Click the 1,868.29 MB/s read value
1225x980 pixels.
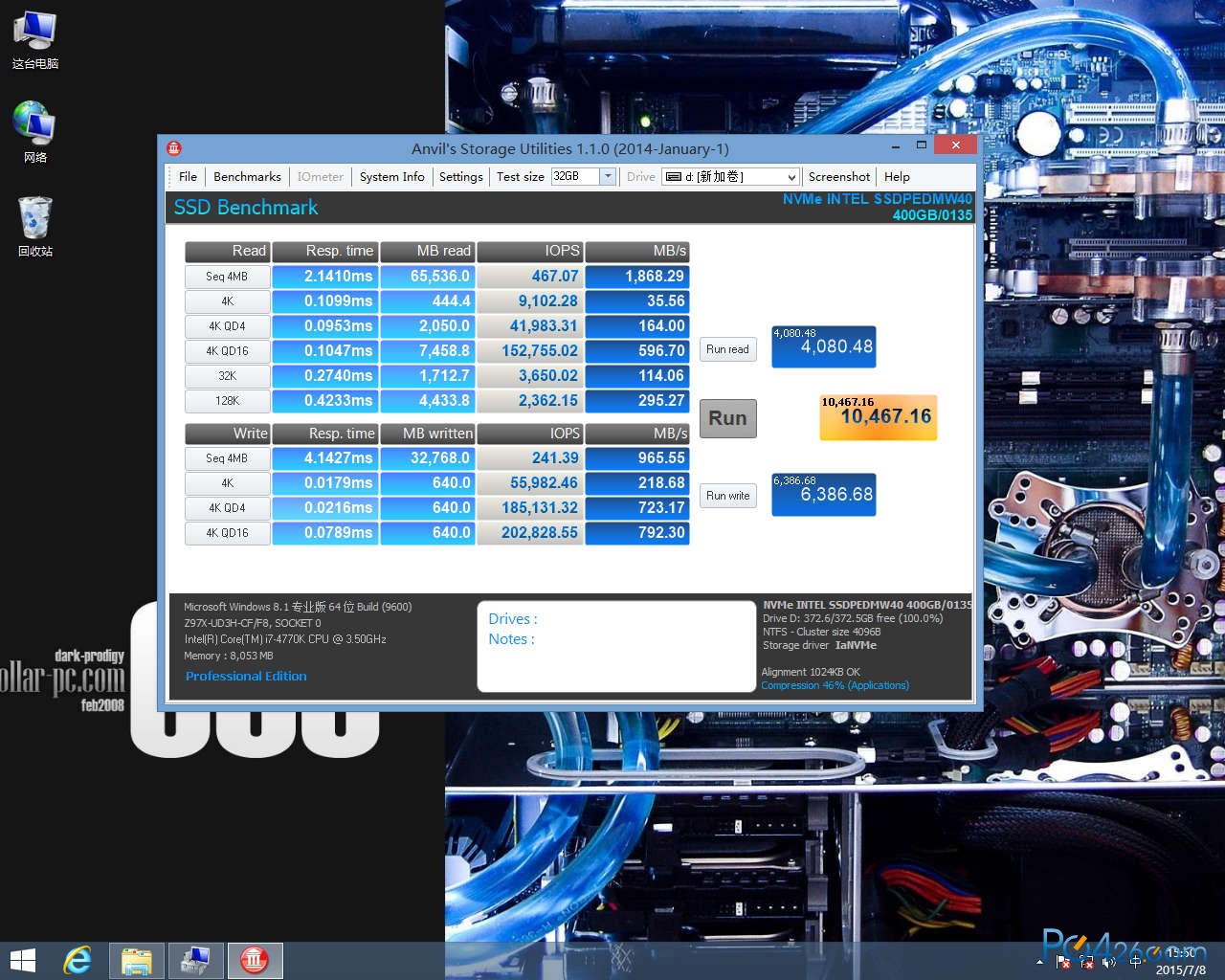coord(637,276)
